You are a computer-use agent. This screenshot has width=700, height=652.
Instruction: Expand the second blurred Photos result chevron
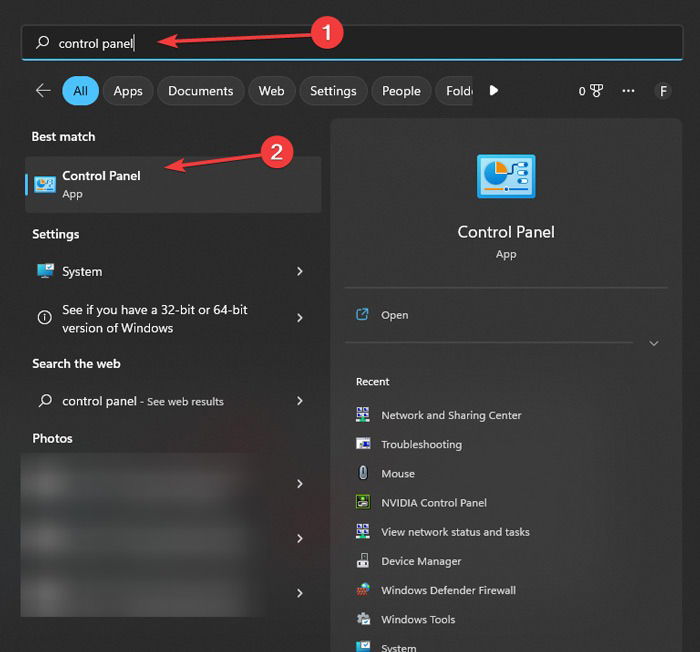pos(300,539)
